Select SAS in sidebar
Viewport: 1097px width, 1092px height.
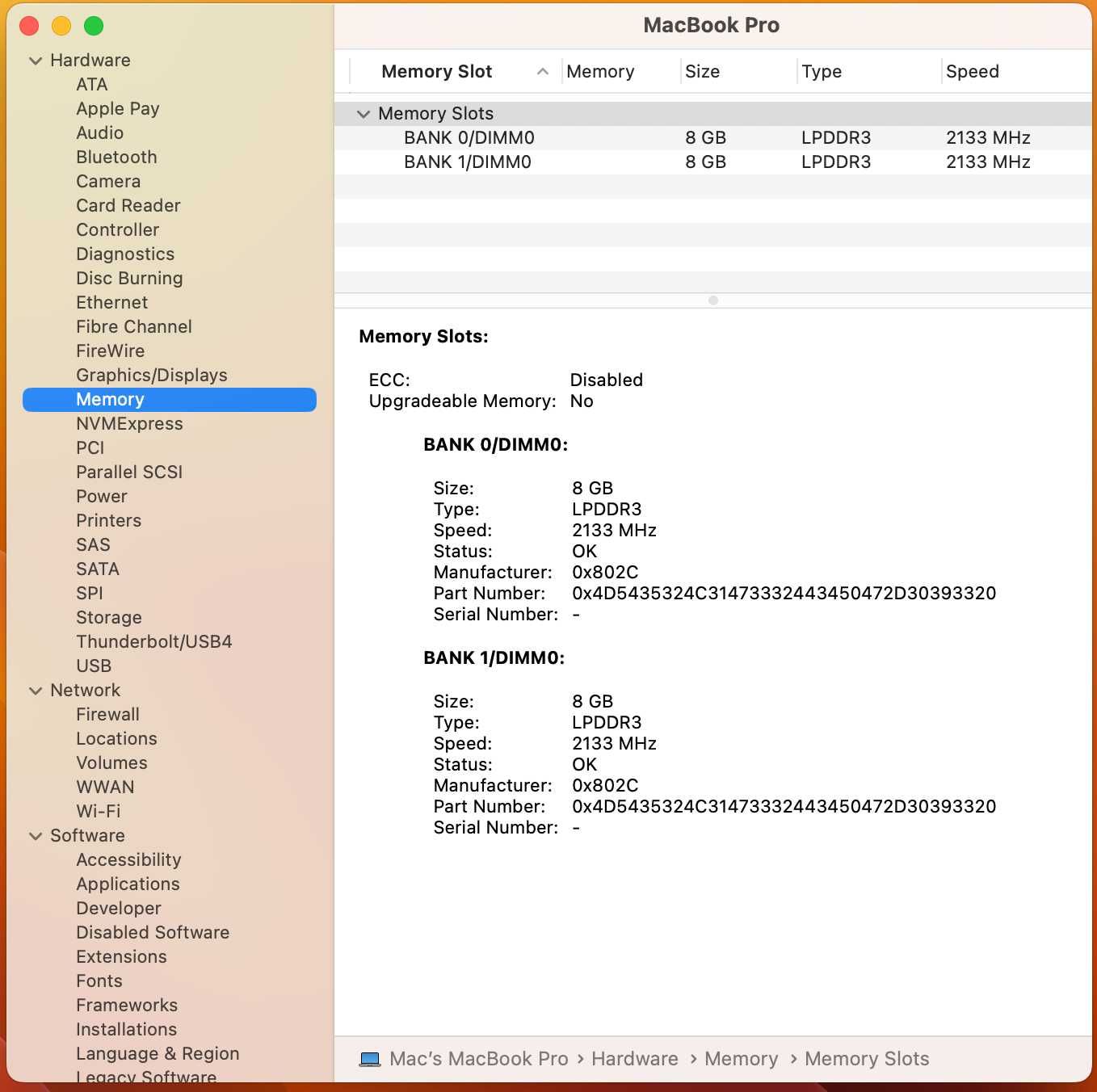[x=93, y=545]
